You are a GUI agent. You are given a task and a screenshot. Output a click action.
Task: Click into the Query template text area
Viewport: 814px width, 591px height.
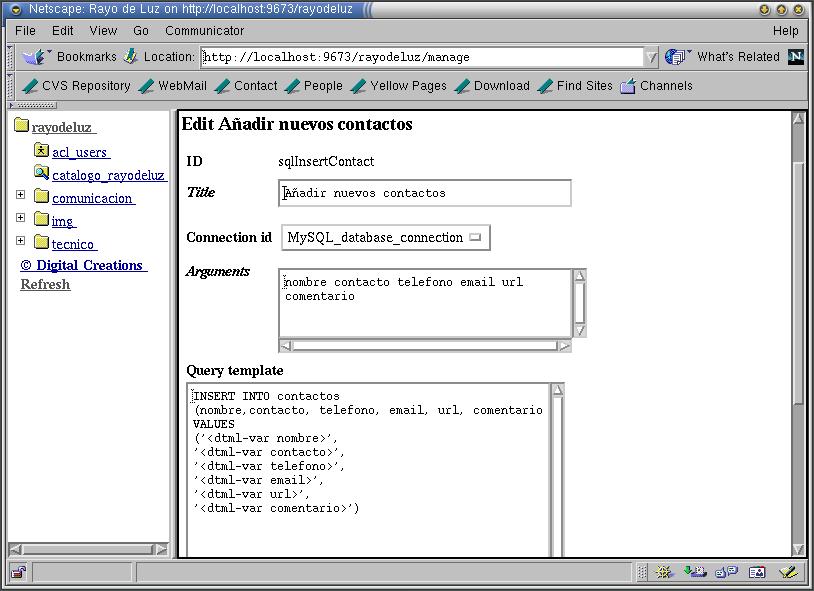point(369,470)
